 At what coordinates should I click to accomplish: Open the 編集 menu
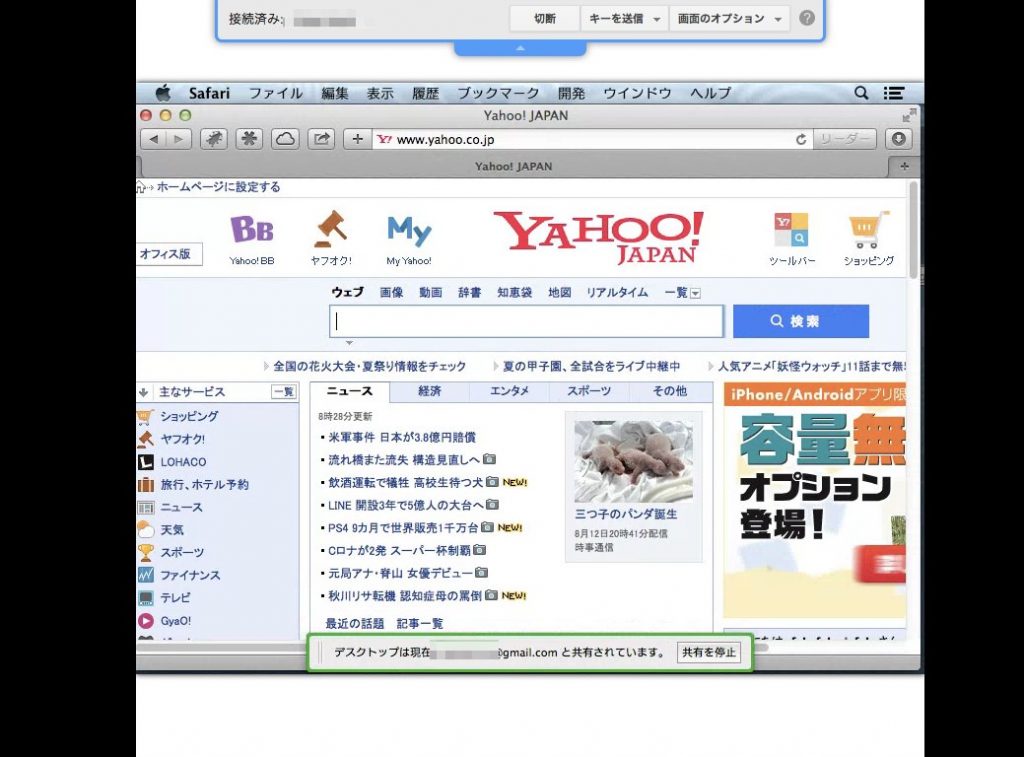pyautogui.click(x=334, y=93)
